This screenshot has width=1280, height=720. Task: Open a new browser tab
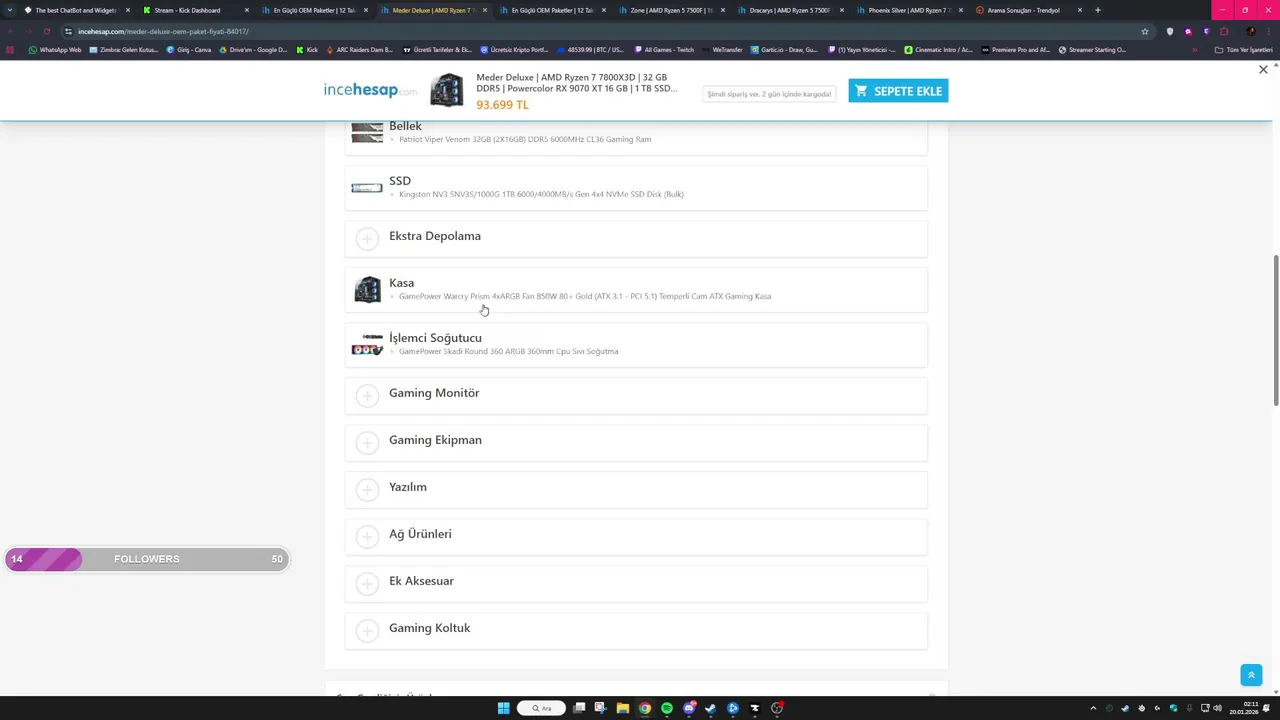tap(1098, 10)
